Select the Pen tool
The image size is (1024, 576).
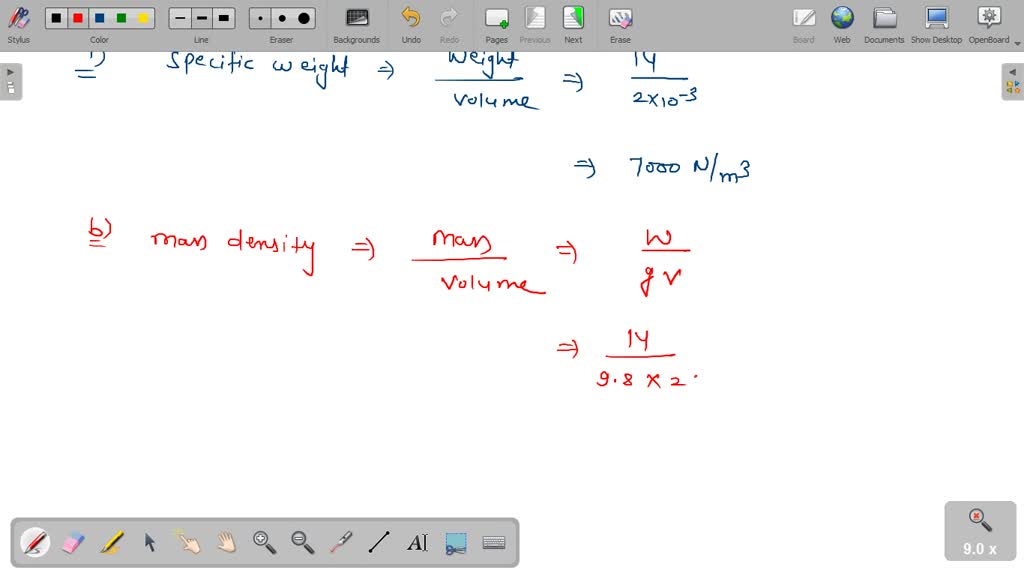click(x=35, y=543)
